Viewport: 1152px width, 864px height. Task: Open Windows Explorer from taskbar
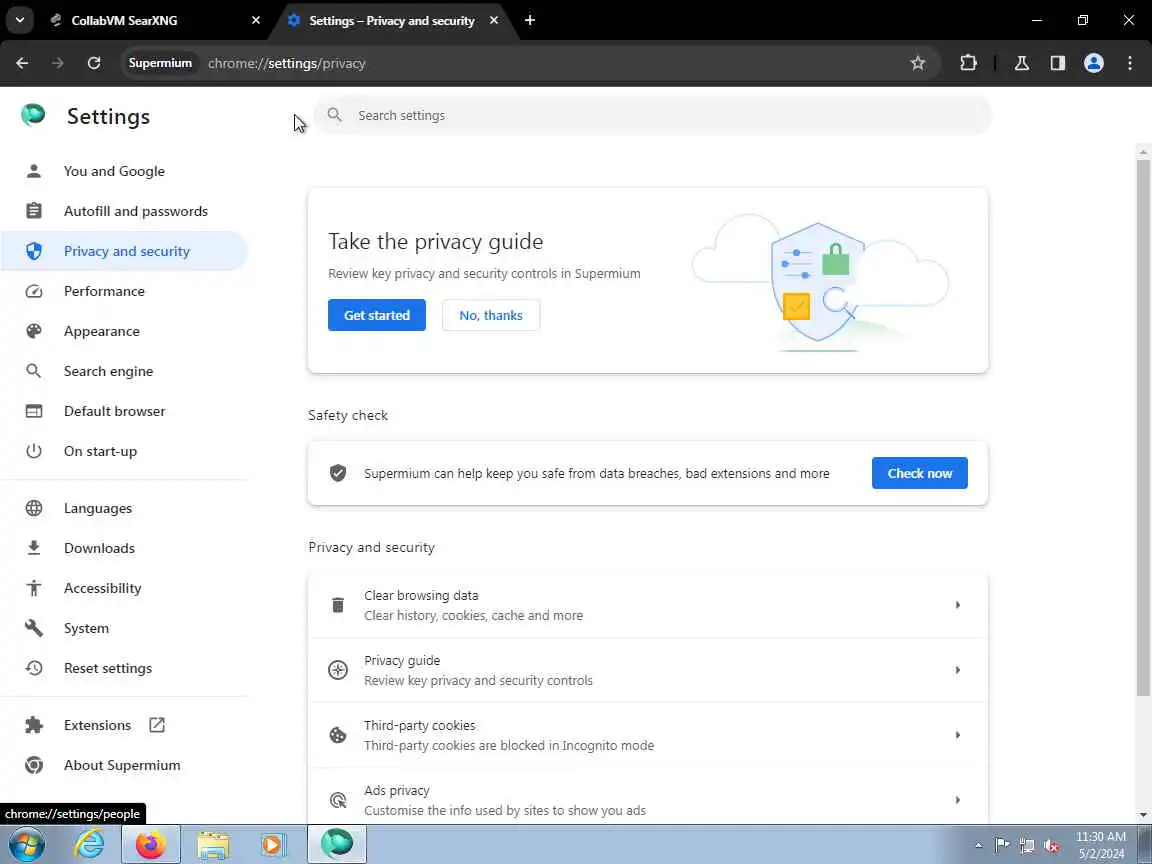pos(213,844)
